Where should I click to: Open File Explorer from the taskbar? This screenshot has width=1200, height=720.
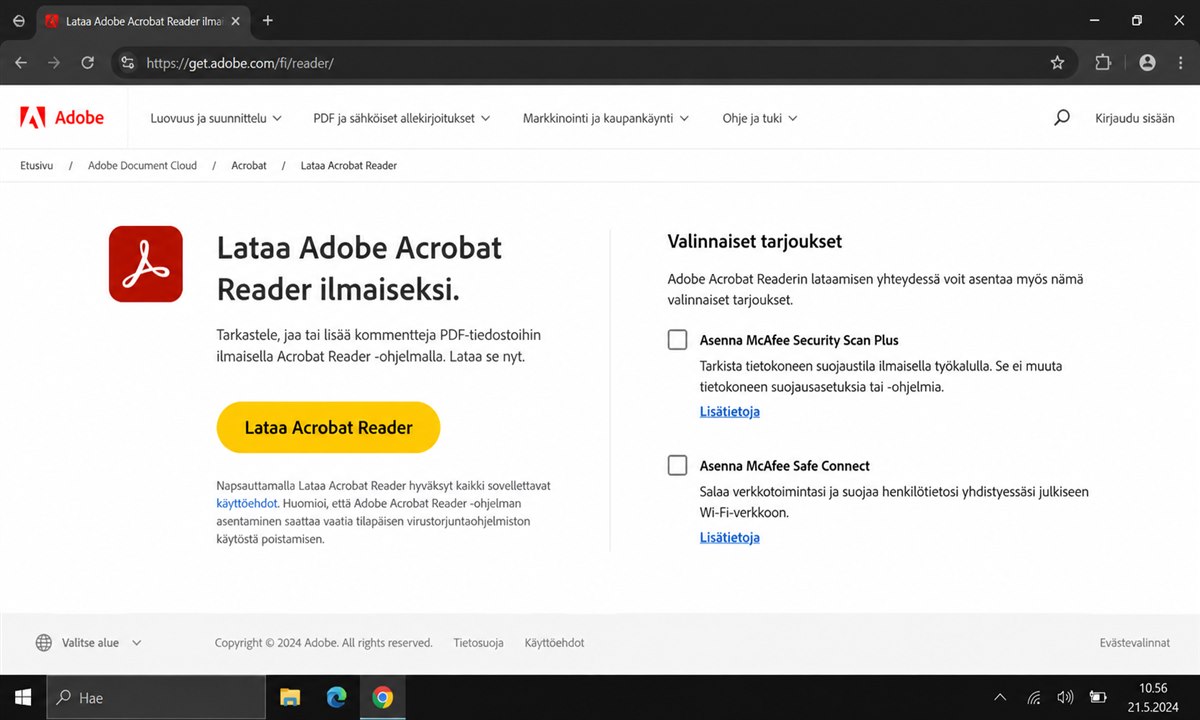pos(290,697)
